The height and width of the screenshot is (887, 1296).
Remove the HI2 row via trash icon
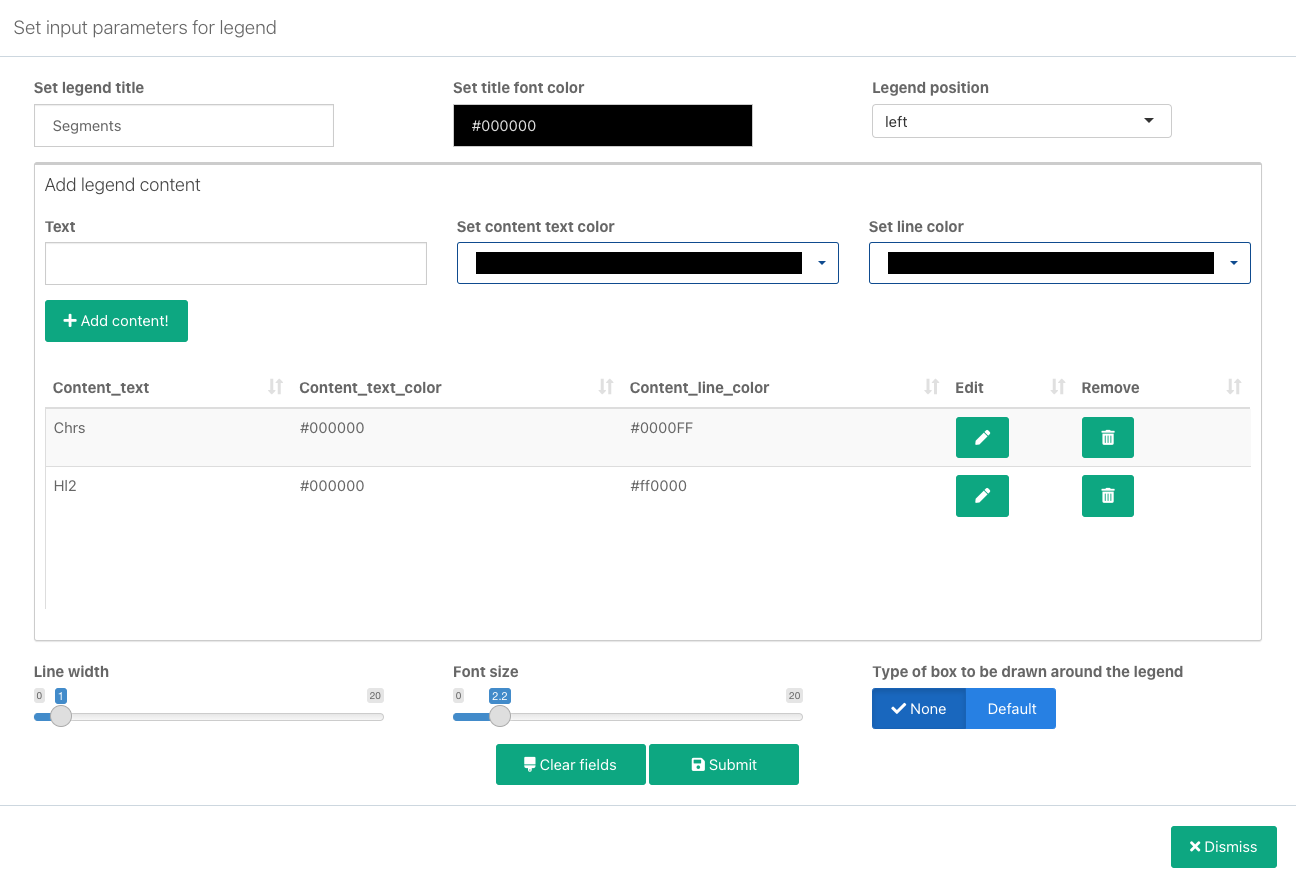tap(1108, 496)
